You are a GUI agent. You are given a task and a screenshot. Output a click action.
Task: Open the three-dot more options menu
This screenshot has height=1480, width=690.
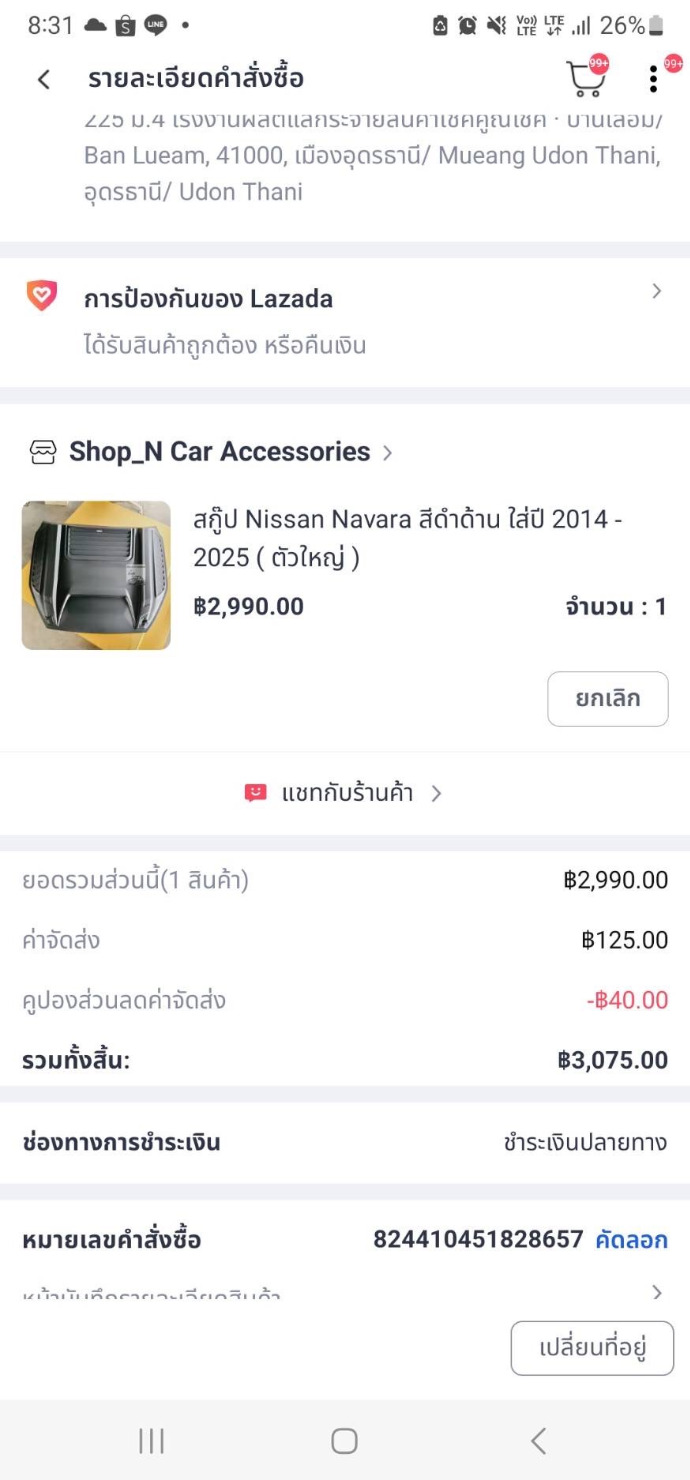653,79
